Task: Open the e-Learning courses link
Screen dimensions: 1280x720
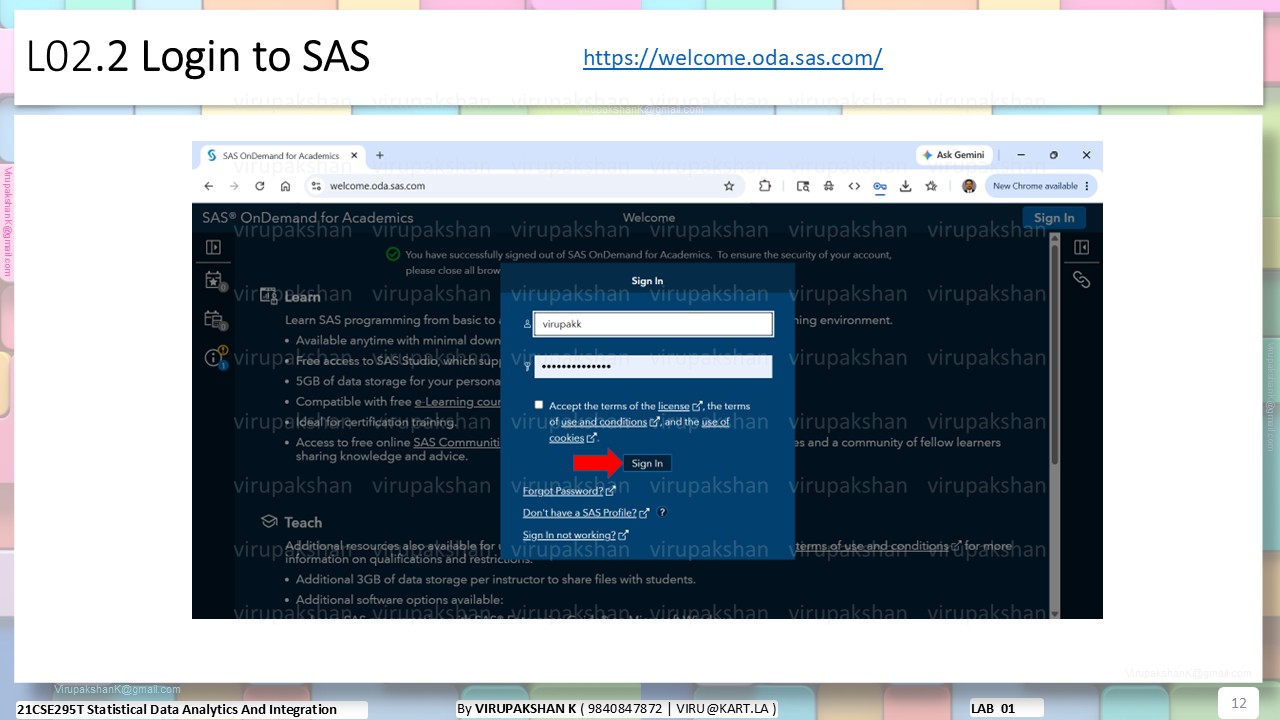Action: point(458,402)
